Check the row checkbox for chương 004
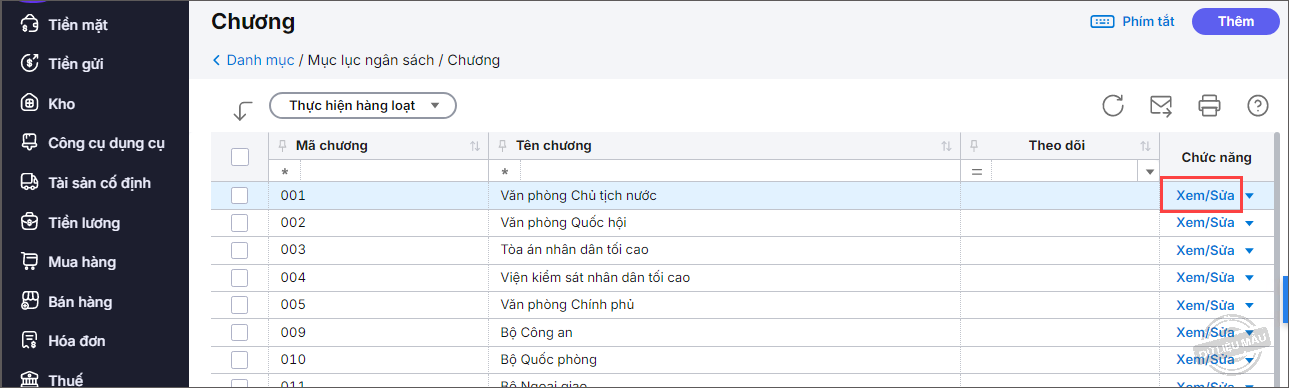The width and height of the screenshot is (1289, 388). [239, 278]
